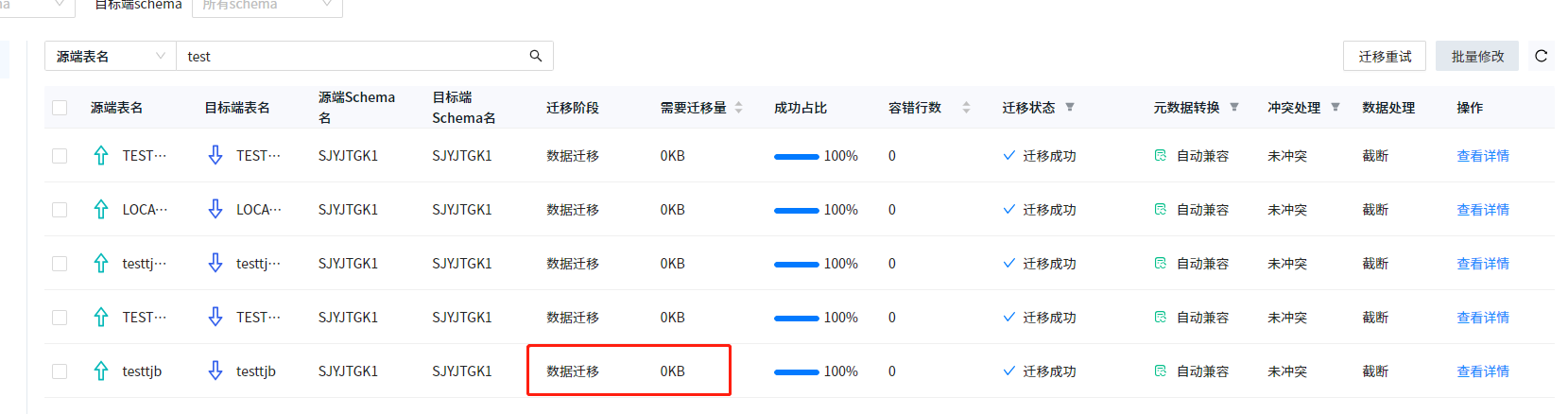Click the 目标端表名 column header

point(237,108)
